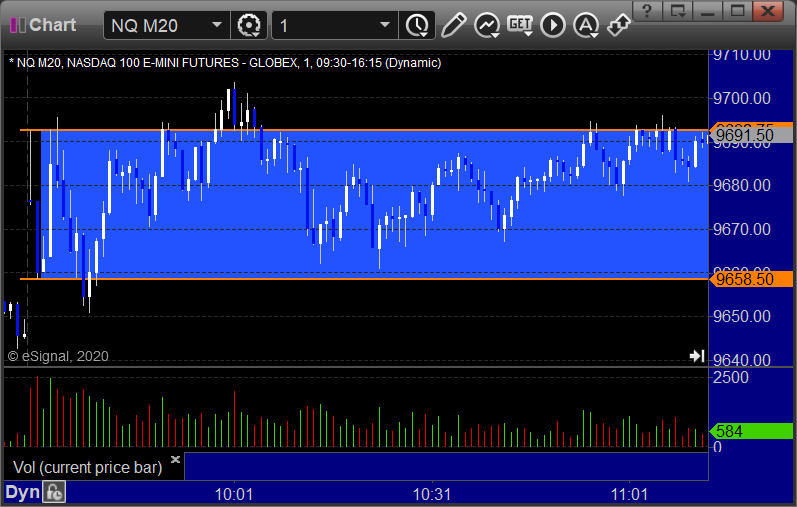
Task: Click the 9710.00 price axis label
Action: pyautogui.click(x=742, y=55)
